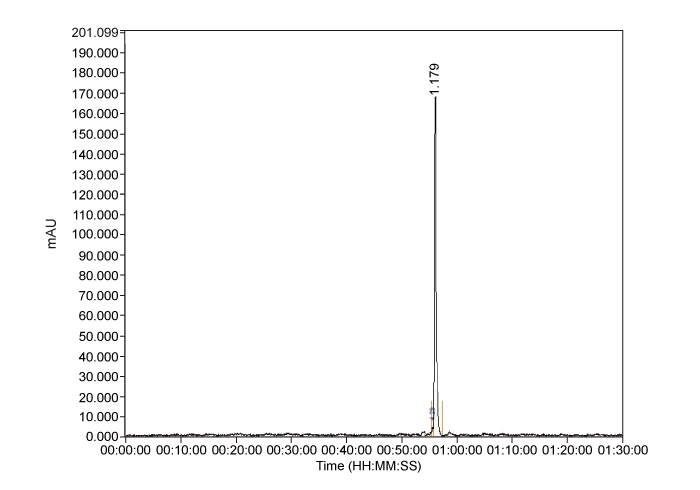This screenshot has height=490, width=700.
Task: Click y-axis tick label 170.000
Action: (x=95, y=93)
